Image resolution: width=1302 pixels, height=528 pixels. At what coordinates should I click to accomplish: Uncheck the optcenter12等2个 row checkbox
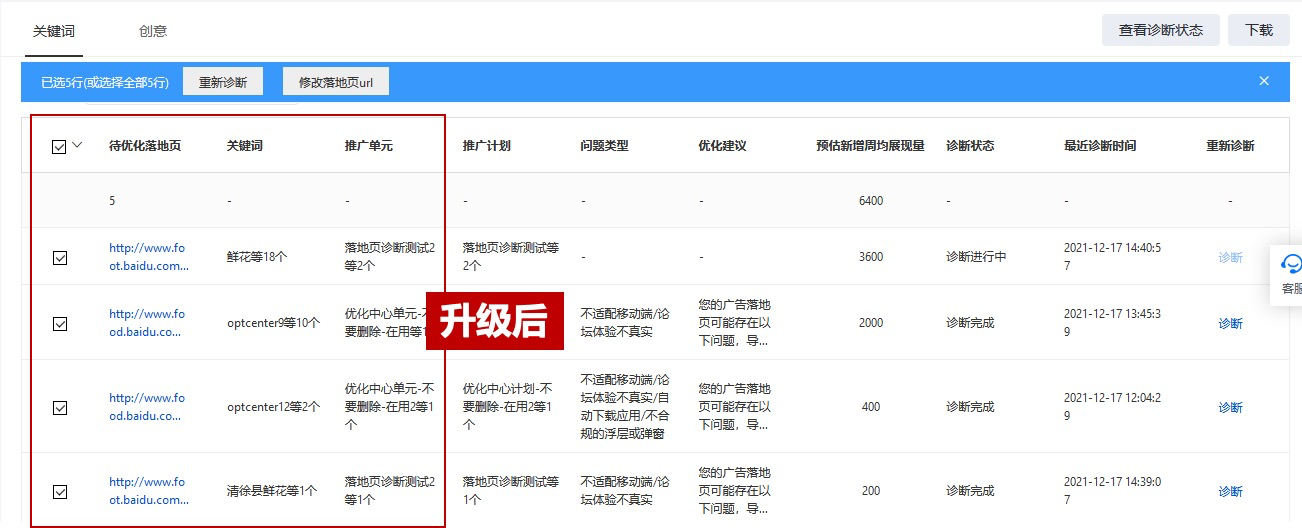[60, 408]
